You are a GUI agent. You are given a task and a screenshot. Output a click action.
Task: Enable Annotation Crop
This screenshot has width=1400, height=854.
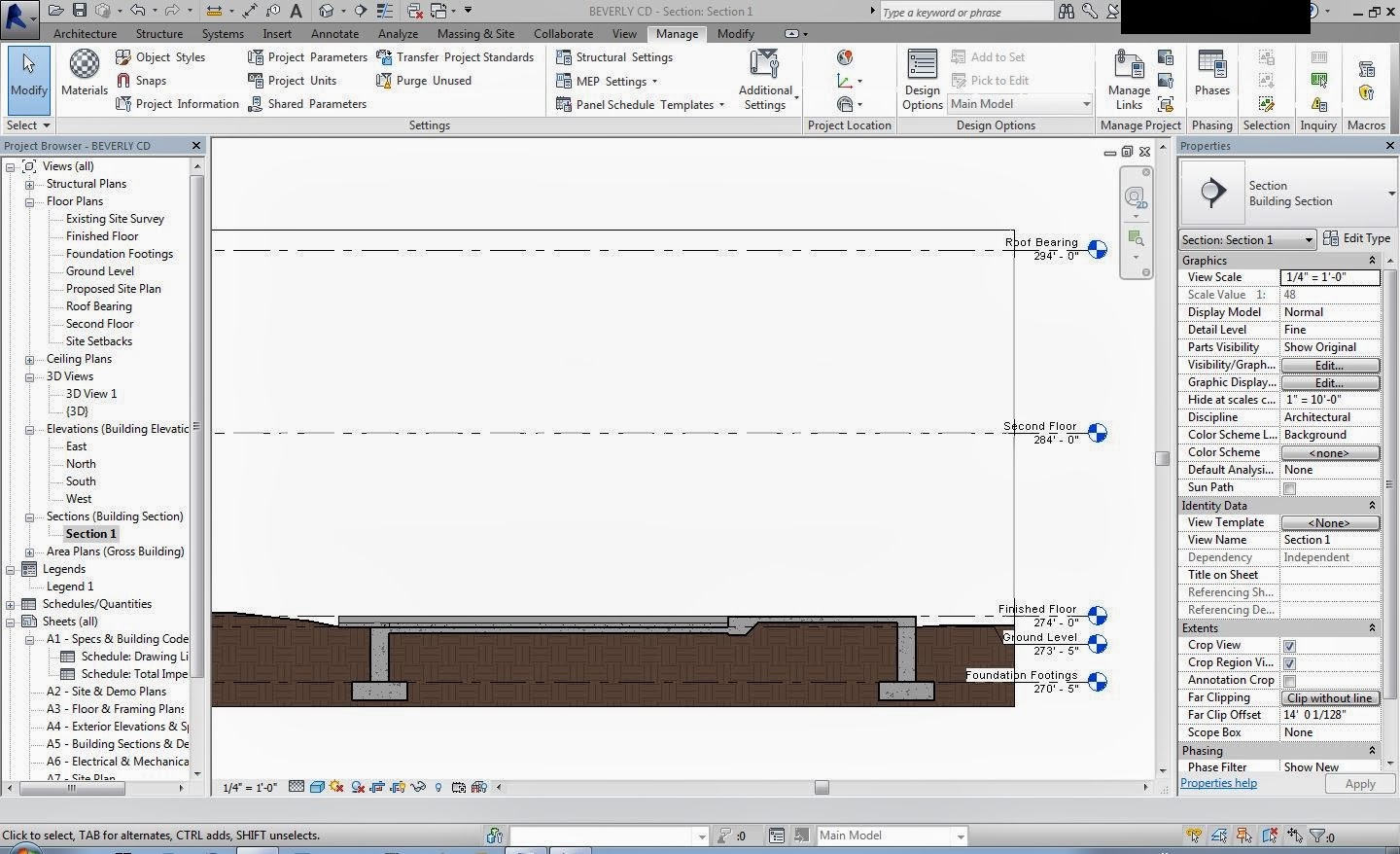click(1290, 680)
